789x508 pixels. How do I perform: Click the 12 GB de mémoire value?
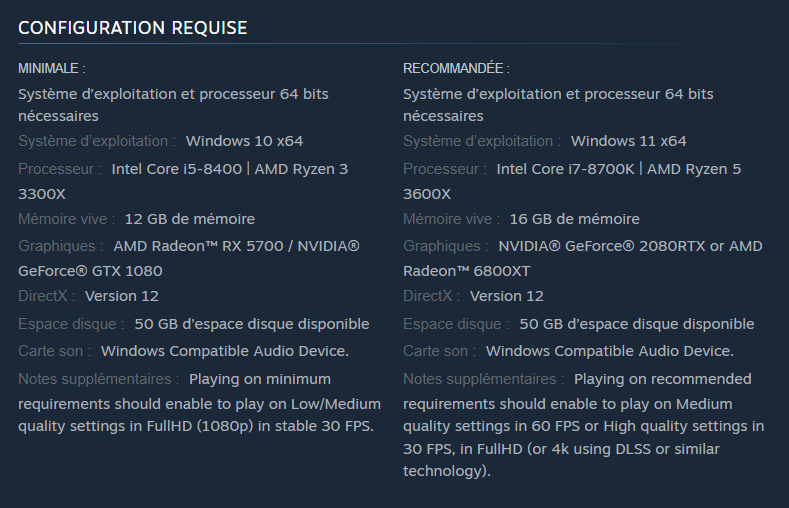189,219
